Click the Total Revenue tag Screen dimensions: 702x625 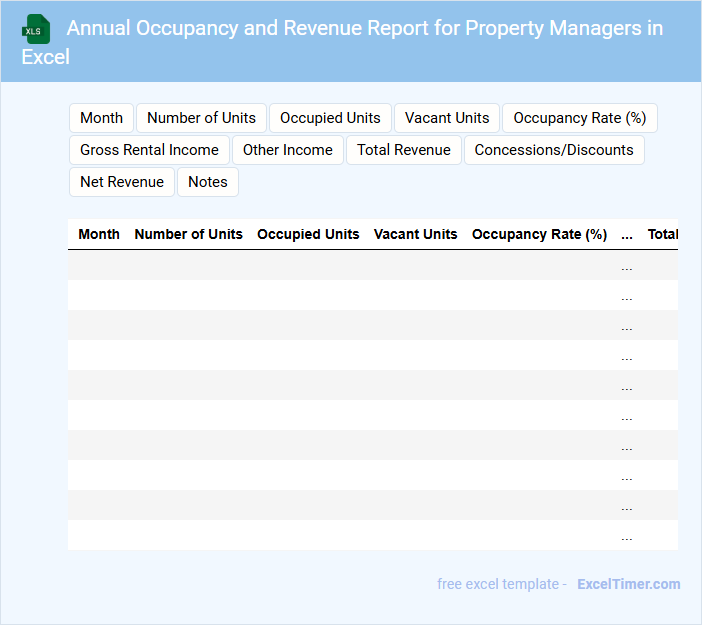pos(403,150)
